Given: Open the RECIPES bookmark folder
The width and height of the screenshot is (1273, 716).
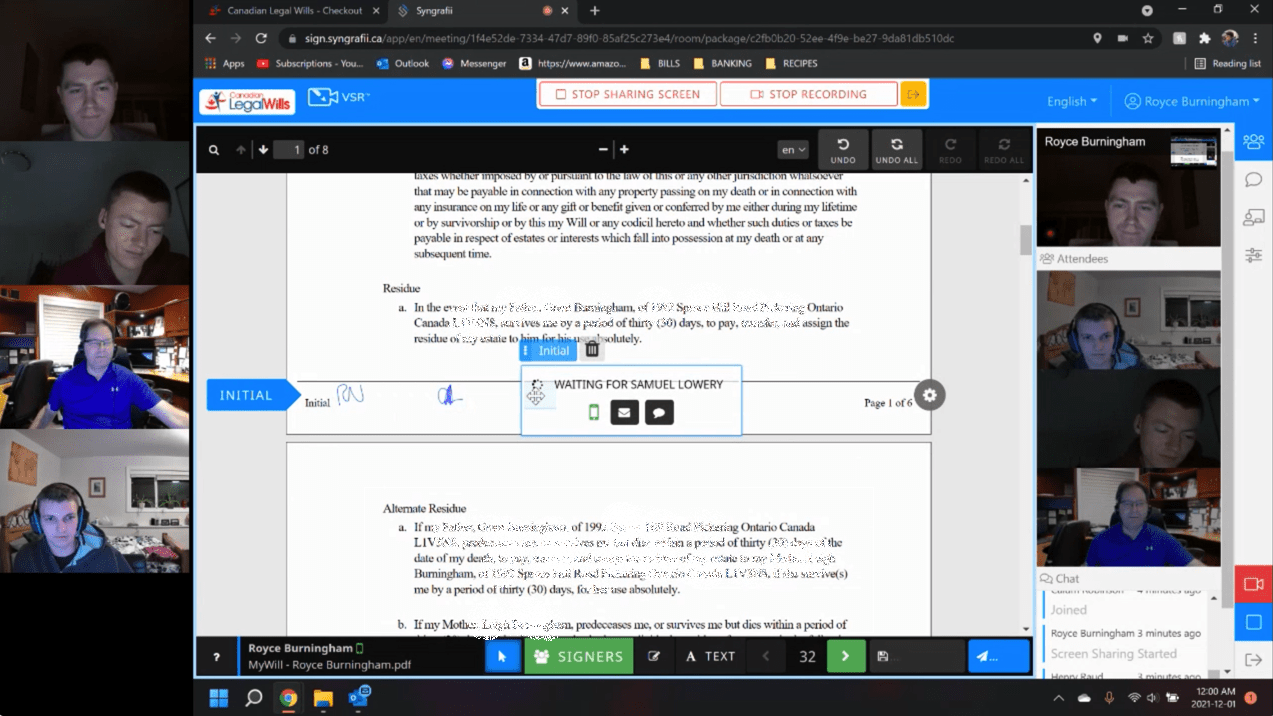Looking at the screenshot, I should click(x=791, y=63).
